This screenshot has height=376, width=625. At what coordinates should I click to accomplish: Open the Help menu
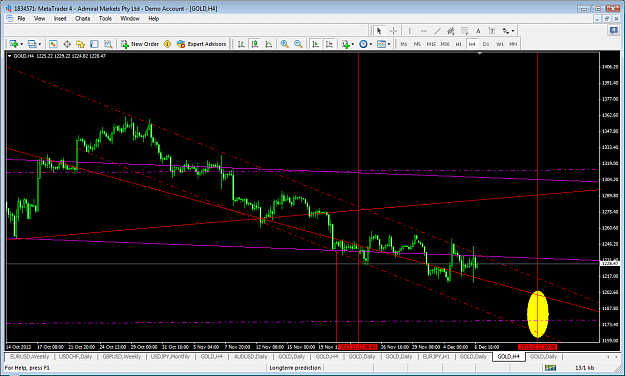[x=153, y=18]
